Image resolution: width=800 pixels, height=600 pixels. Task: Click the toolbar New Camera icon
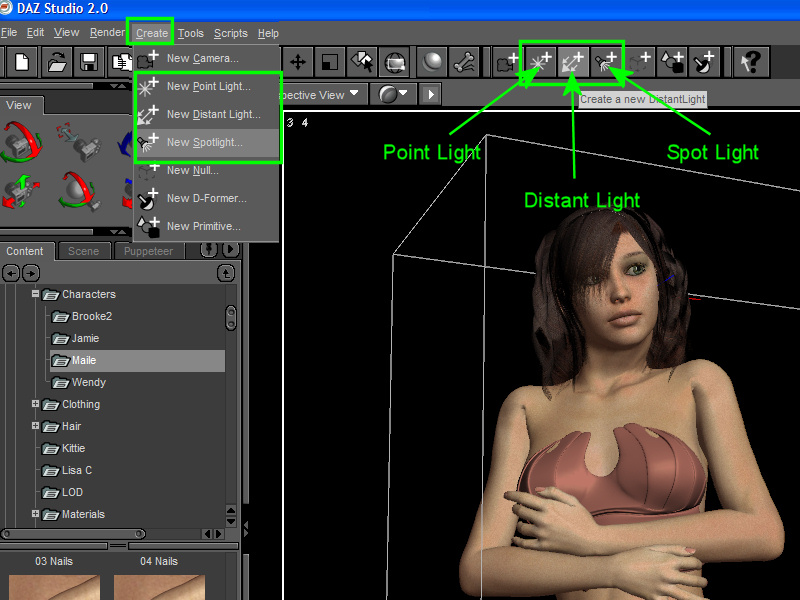pos(507,63)
